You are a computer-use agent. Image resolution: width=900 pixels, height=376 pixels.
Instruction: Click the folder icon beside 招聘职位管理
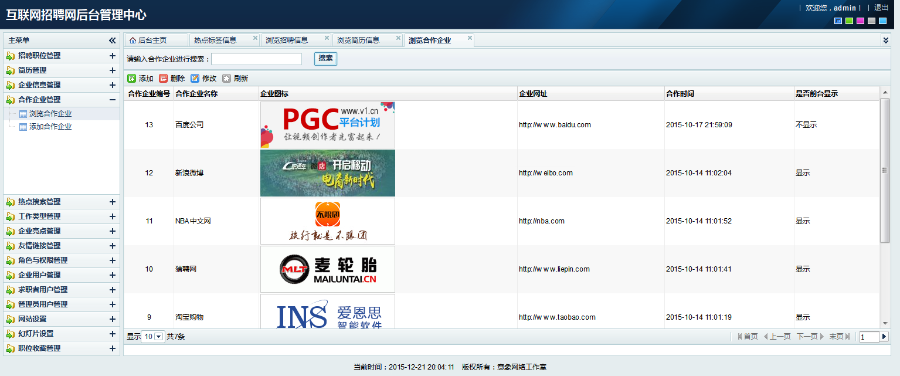(10, 56)
